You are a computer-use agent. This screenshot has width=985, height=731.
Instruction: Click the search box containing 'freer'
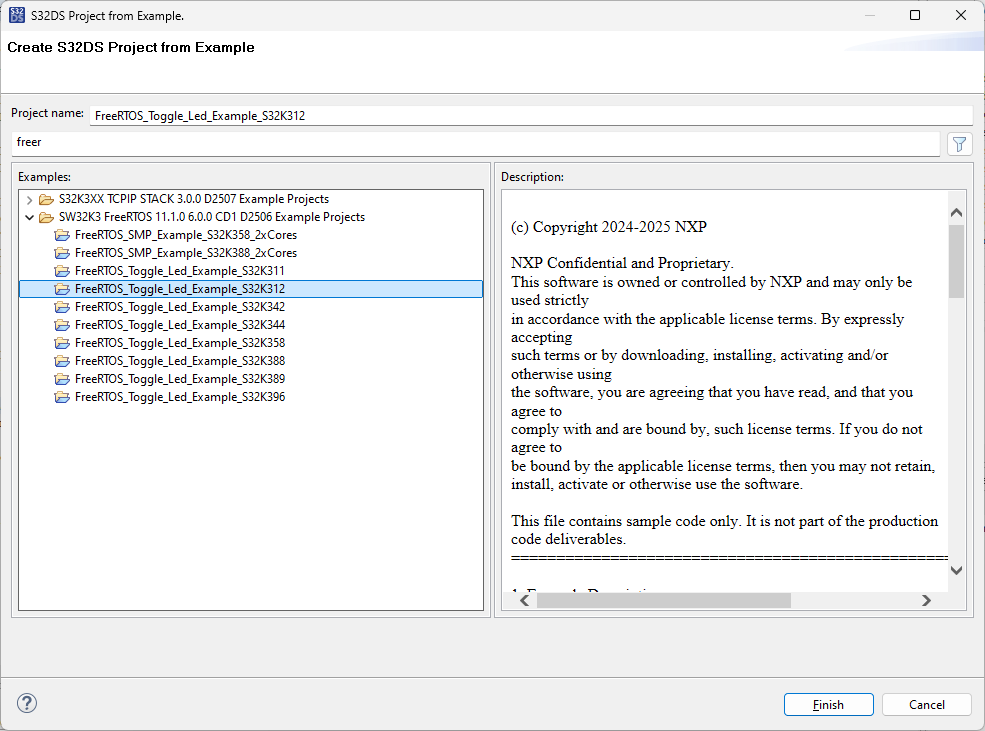click(476, 144)
